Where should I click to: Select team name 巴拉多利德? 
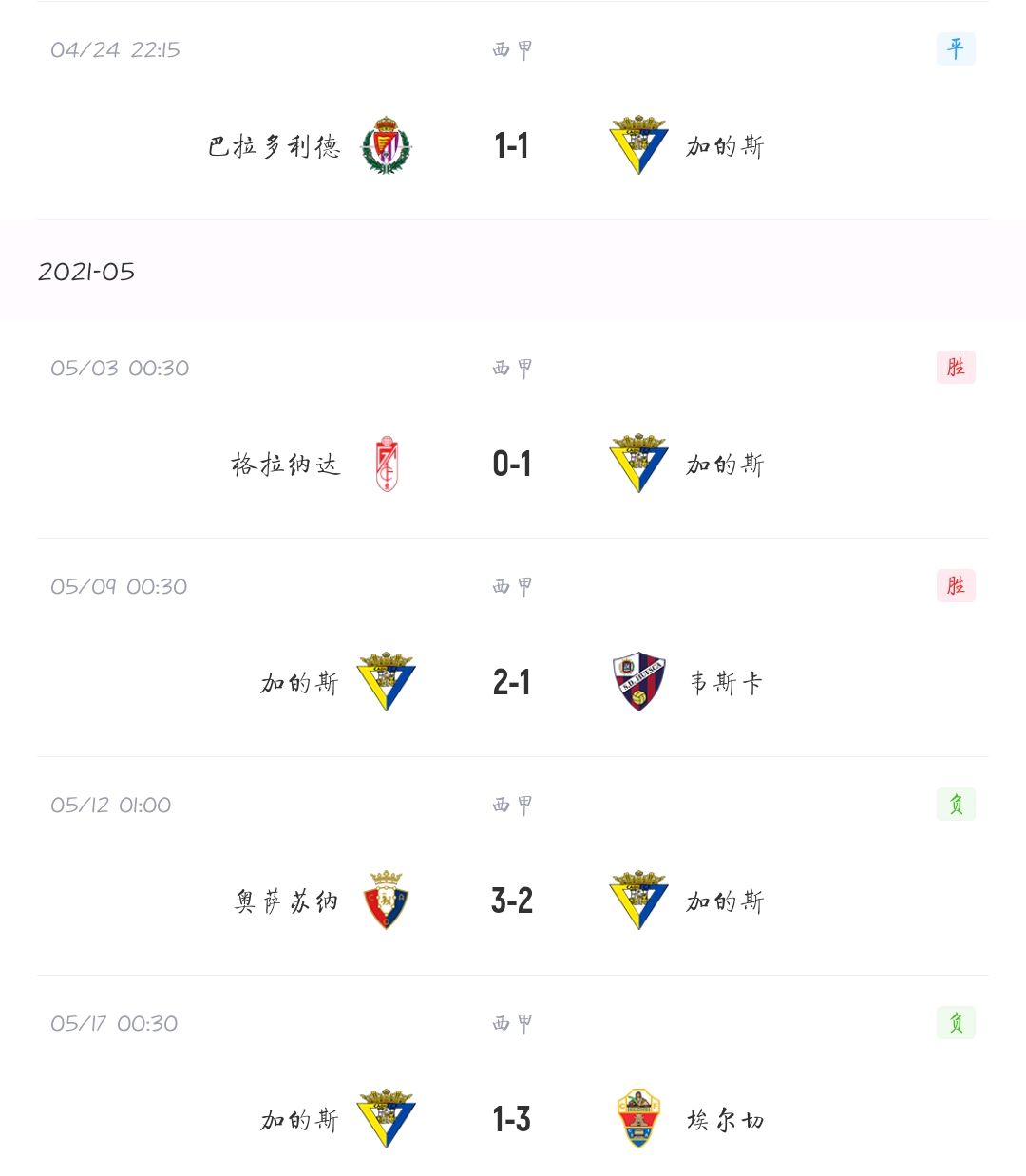(274, 146)
